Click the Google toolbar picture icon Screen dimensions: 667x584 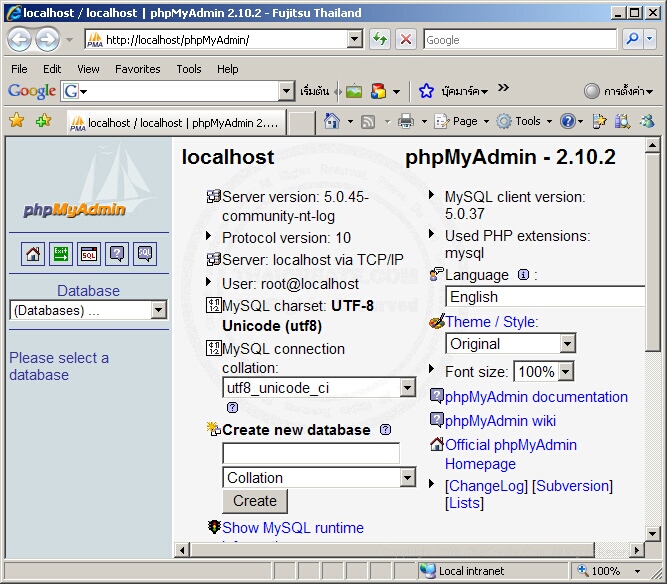(x=353, y=91)
